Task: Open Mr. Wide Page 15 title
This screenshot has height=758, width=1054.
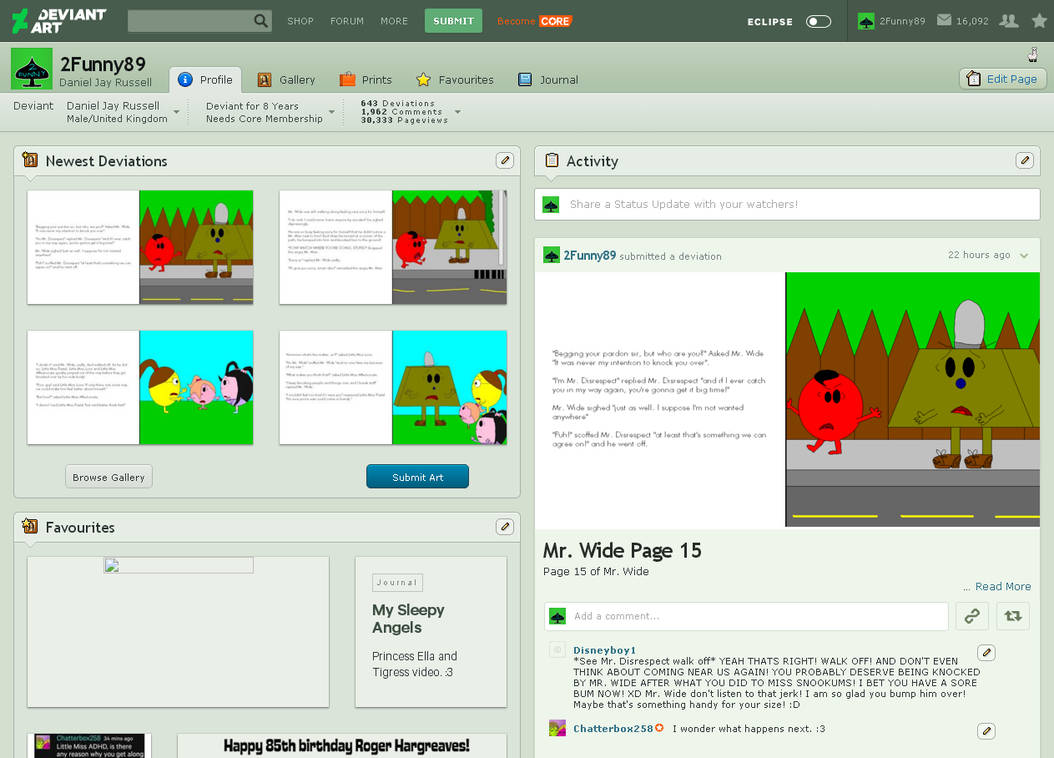Action: coord(622,551)
